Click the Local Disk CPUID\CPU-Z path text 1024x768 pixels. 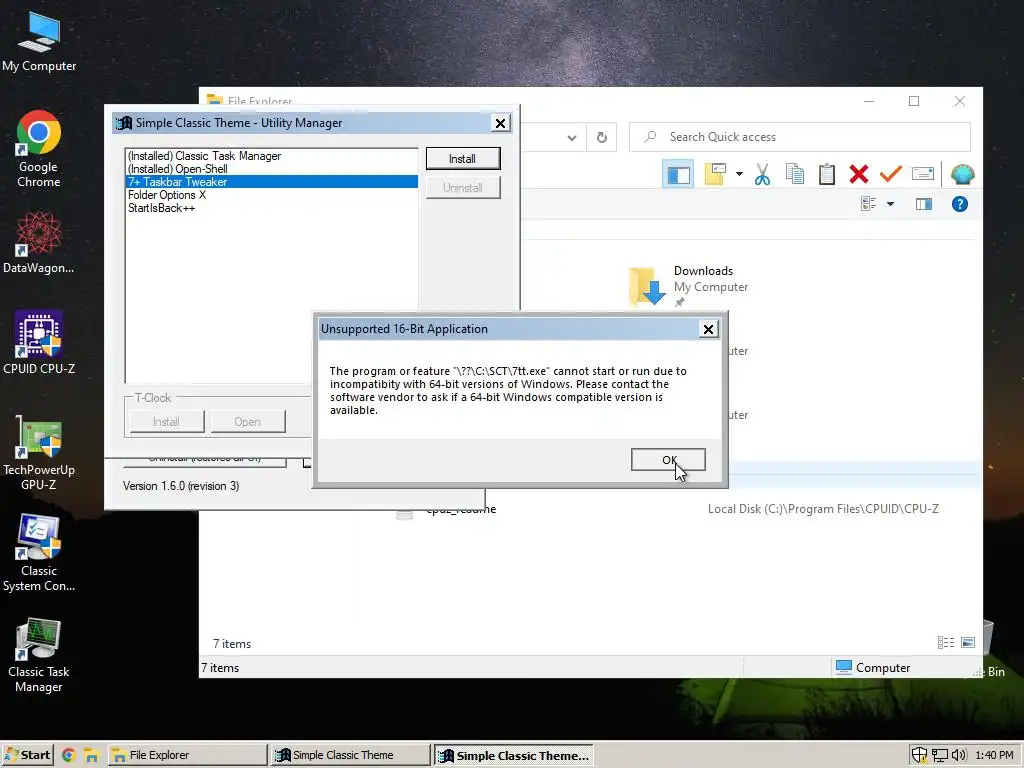[823, 509]
